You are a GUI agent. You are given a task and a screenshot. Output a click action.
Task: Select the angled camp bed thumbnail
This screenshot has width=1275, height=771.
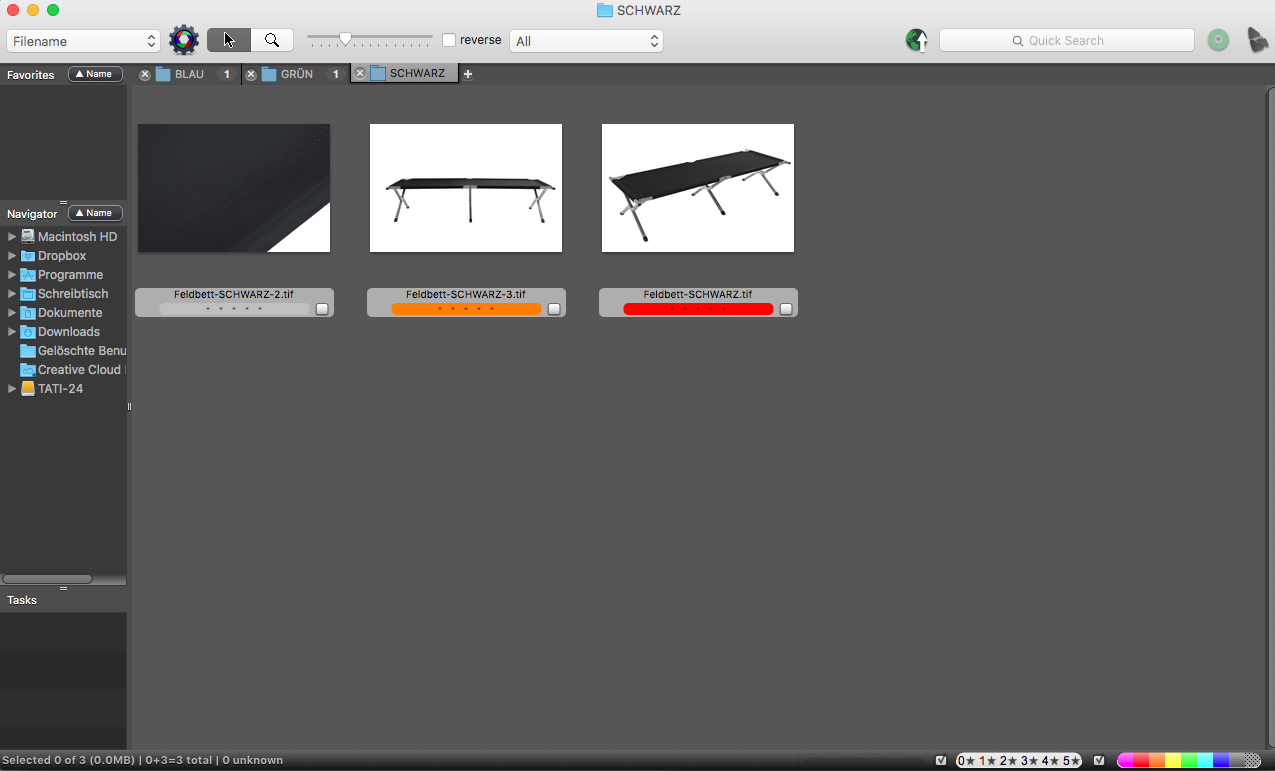698,188
